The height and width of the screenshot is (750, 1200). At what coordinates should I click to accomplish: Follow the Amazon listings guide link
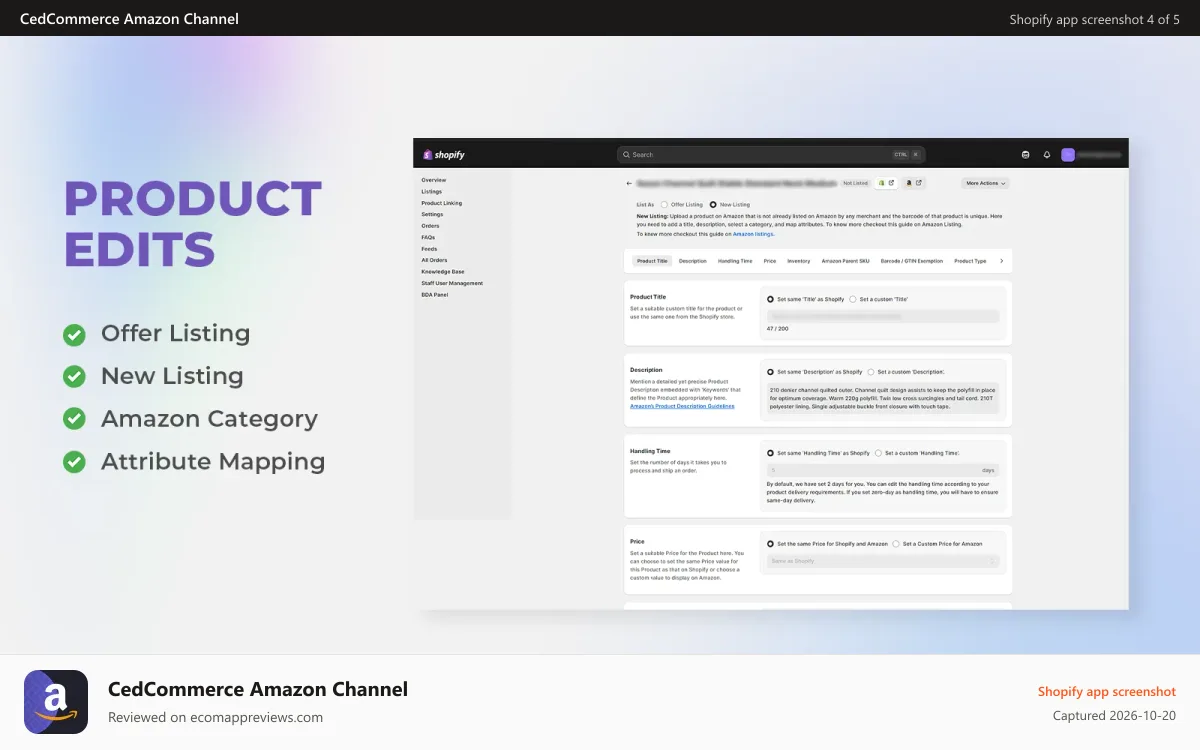[753, 234]
